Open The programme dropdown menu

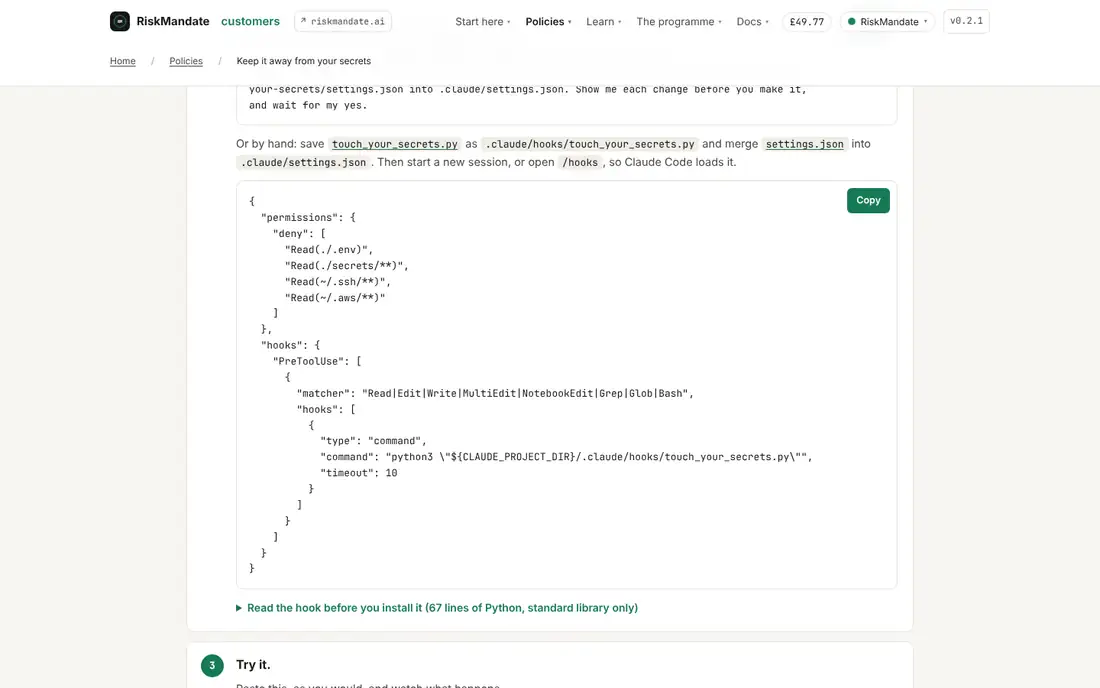point(679,22)
